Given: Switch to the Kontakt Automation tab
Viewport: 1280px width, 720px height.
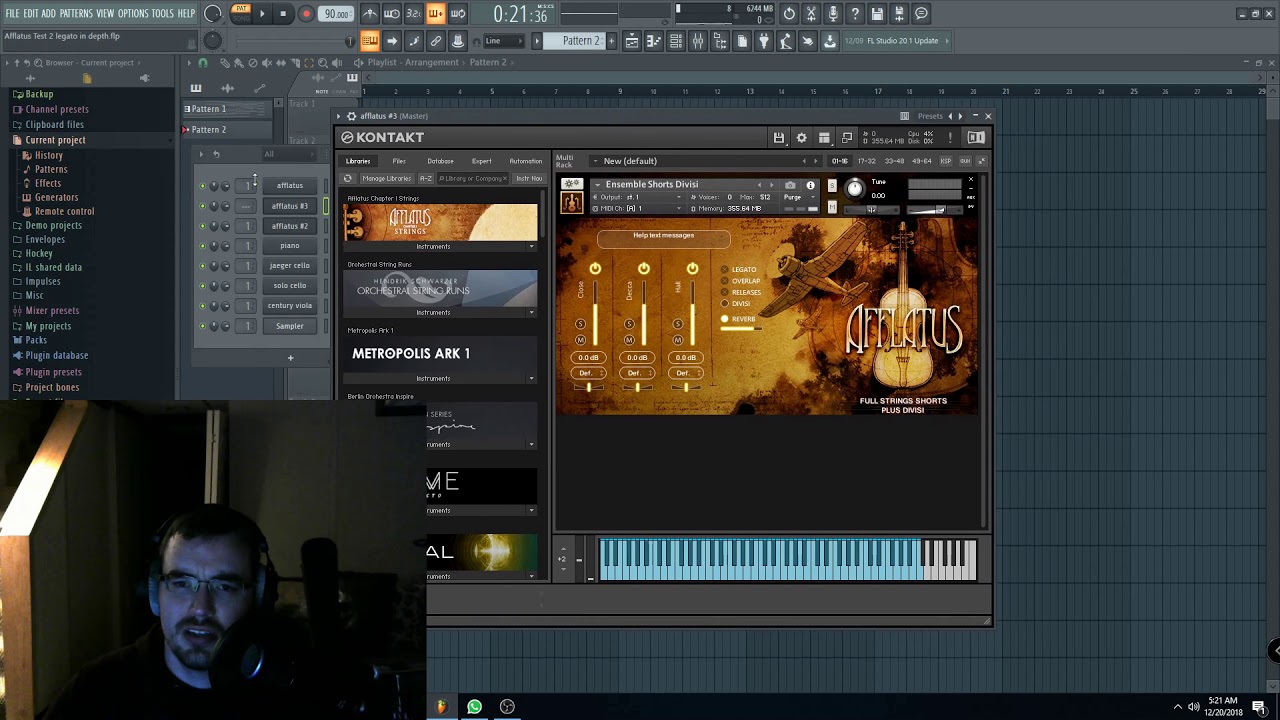Looking at the screenshot, I should pos(525,161).
